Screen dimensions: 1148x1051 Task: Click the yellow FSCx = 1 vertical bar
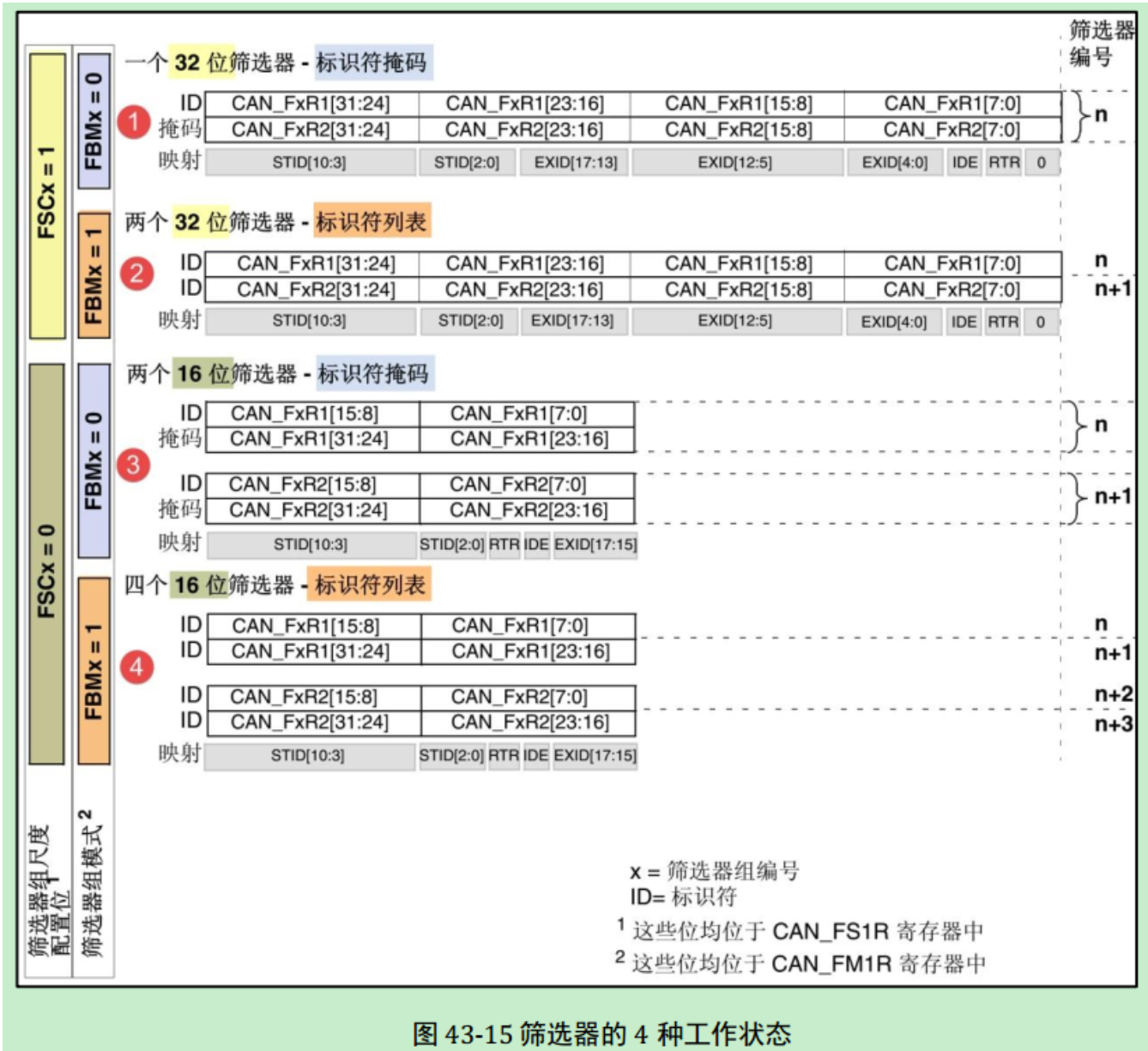48,196
